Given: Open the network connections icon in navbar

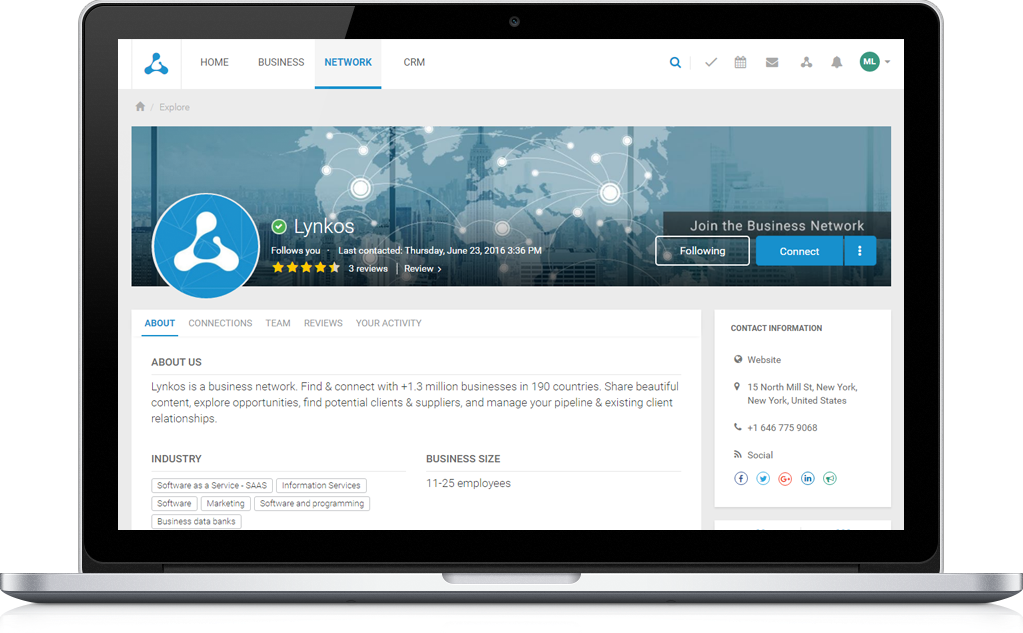Looking at the screenshot, I should 806,63.
